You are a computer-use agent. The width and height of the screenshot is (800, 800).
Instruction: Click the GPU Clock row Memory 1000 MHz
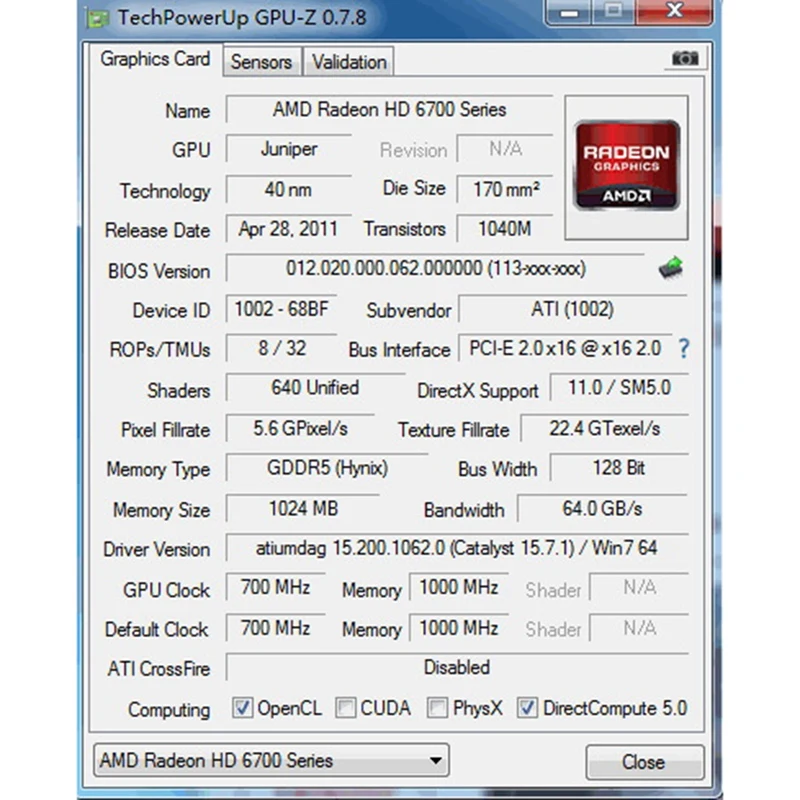(459, 587)
